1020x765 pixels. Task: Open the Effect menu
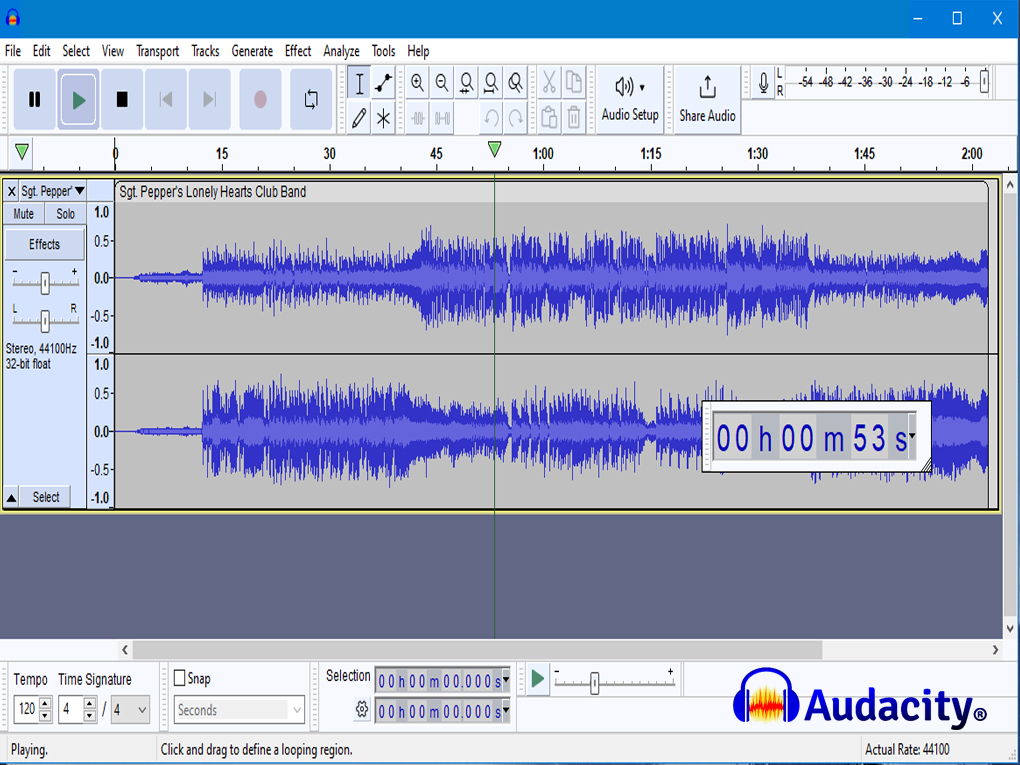[x=297, y=51]
